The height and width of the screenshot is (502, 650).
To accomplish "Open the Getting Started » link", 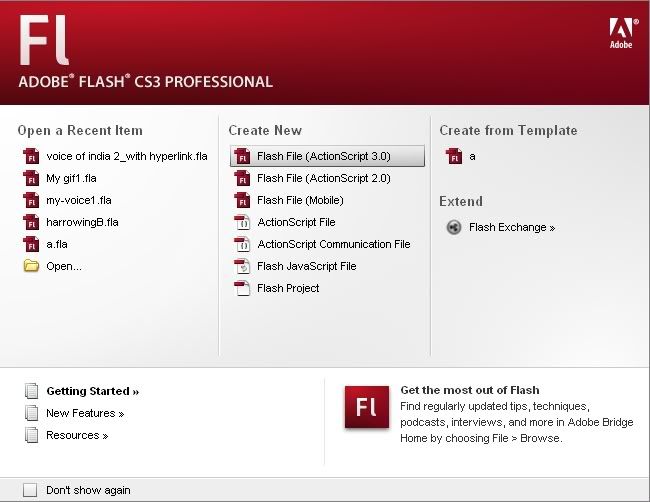I will click(92, 391).
